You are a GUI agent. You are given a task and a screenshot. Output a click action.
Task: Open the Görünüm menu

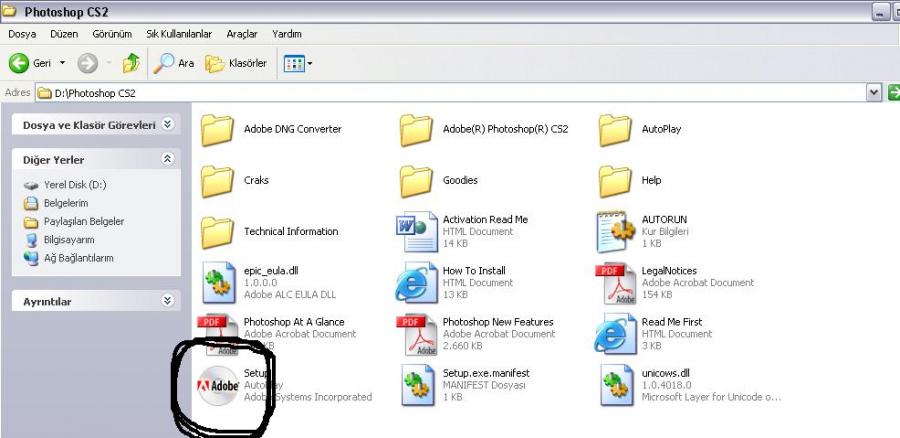click(112, 34)
